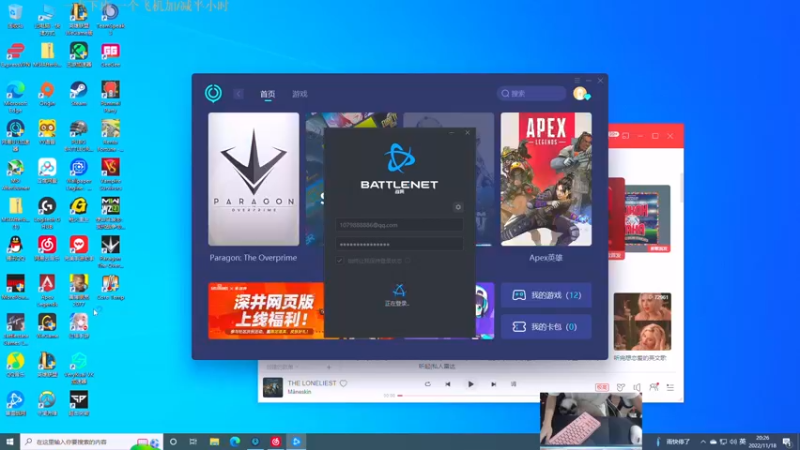Open the notification center on the taskbar
This screenshot has width=800, height=450.
tap(787, 441)
